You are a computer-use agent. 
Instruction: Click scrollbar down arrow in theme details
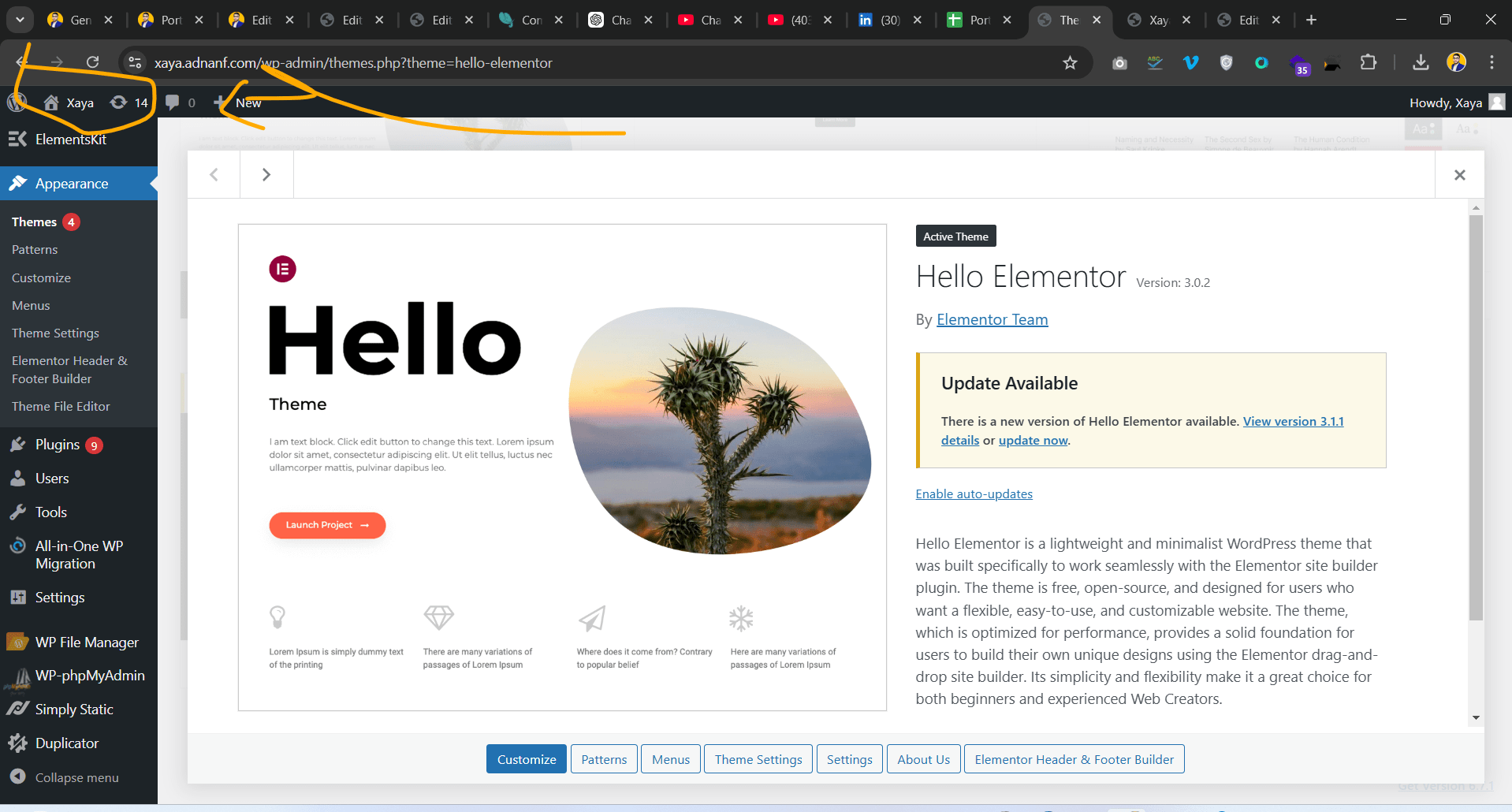coord(1476,717)
